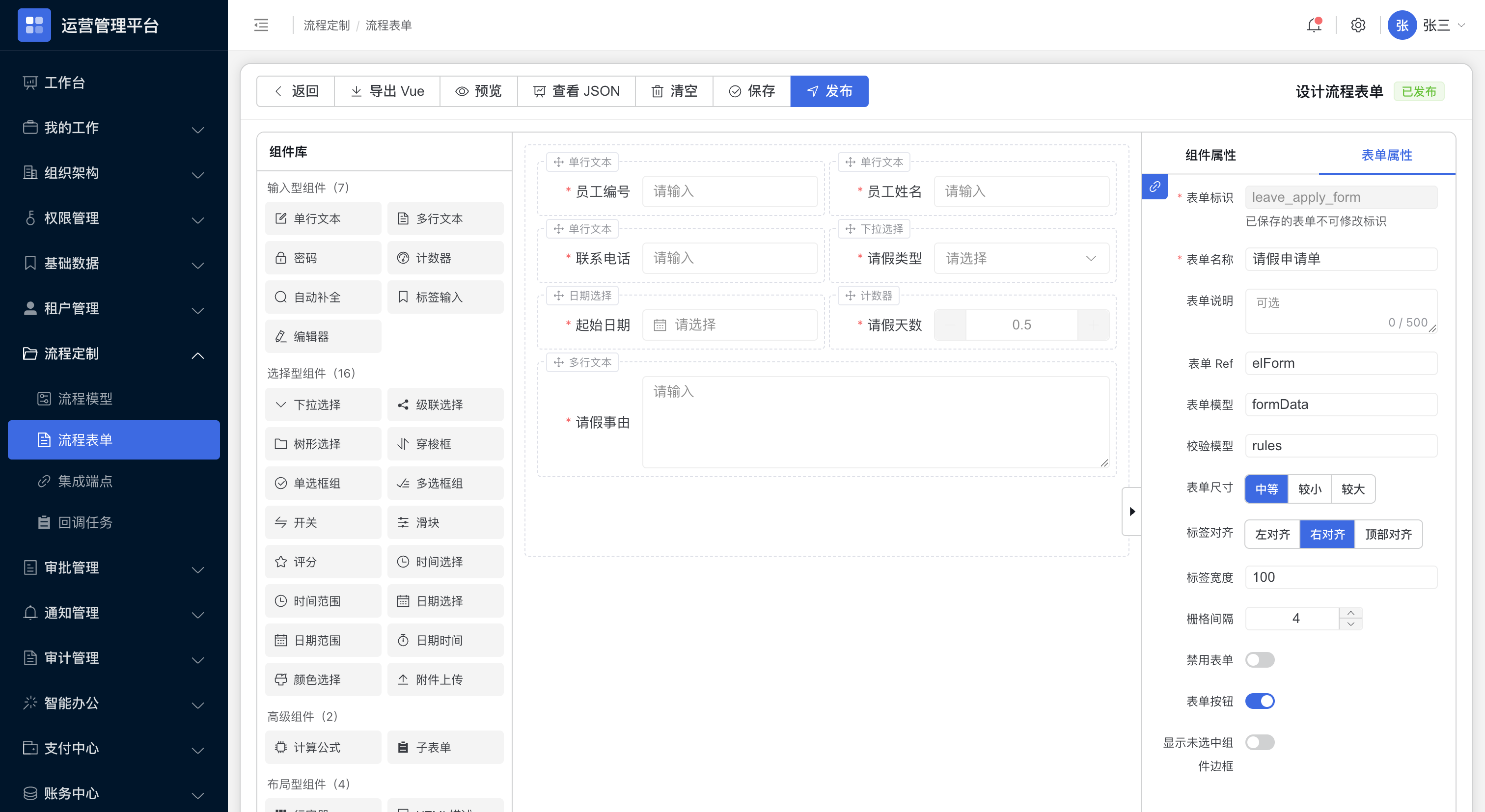Switch to the 表单属性 tab
This screenshot has height=812, width=1485.
(1386, 156)
